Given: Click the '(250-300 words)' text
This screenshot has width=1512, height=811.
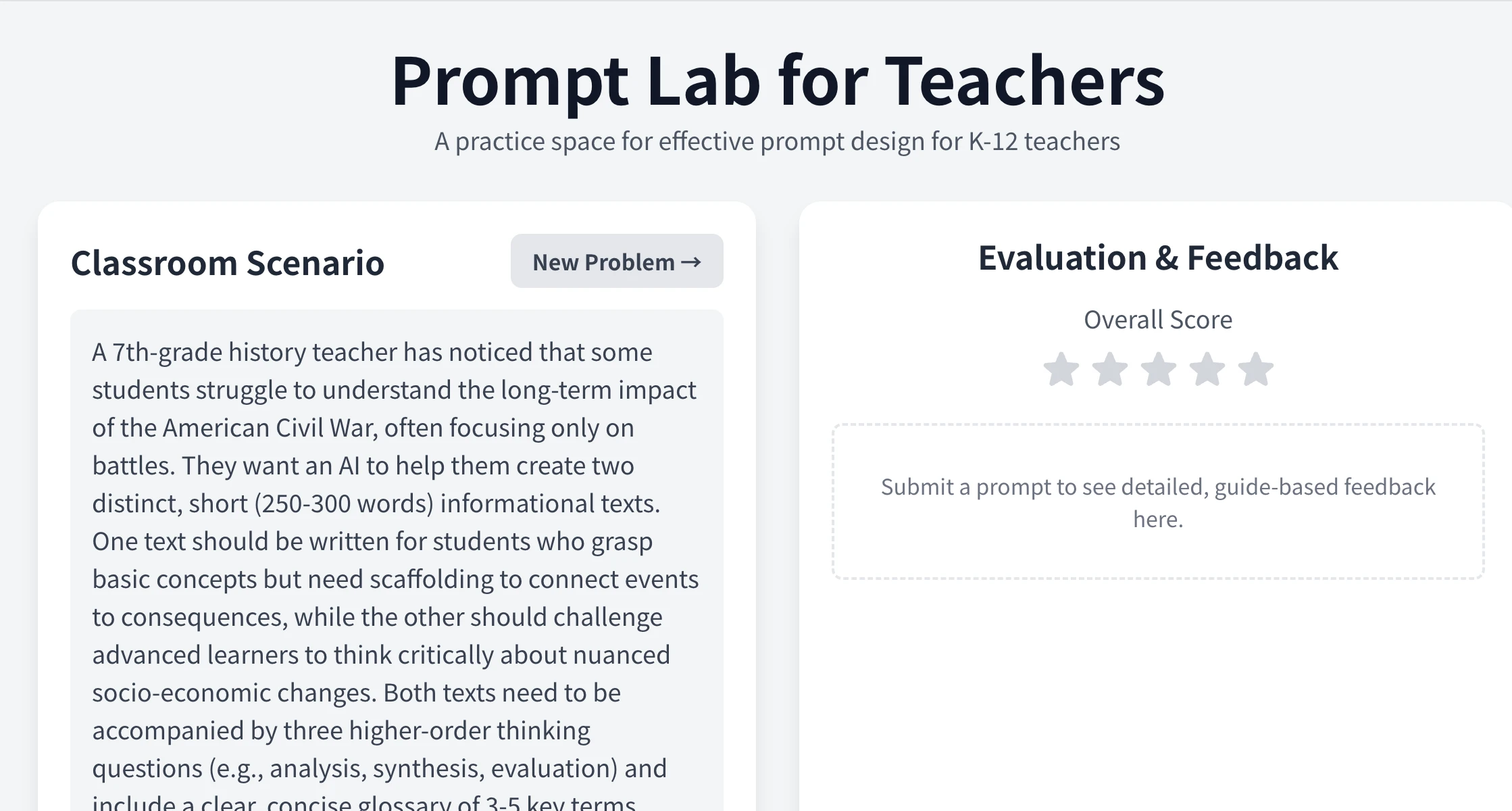Looking at the screenshot, I should click(x=343, y=503).
